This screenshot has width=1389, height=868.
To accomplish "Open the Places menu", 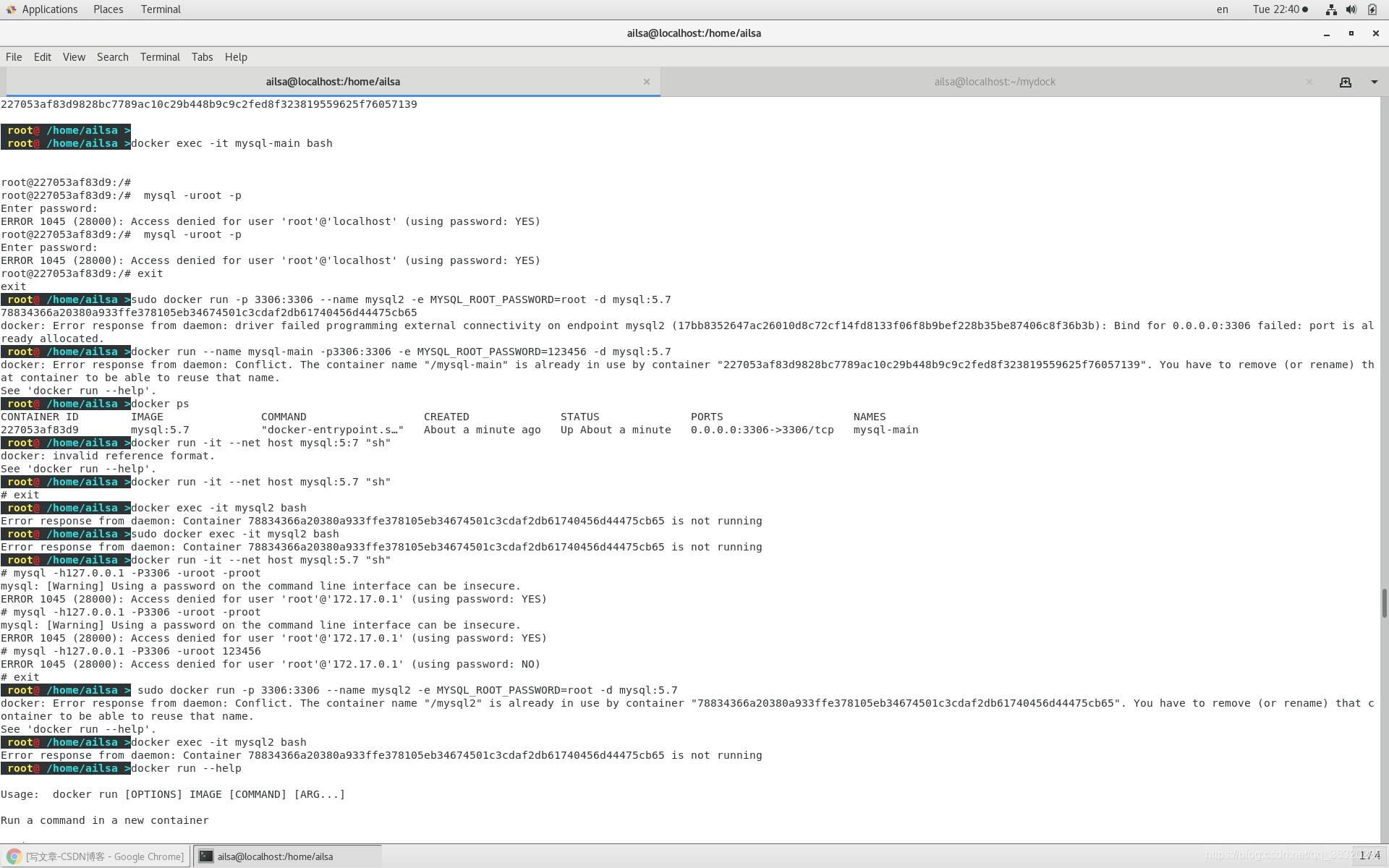I will (x=108, y=9).
